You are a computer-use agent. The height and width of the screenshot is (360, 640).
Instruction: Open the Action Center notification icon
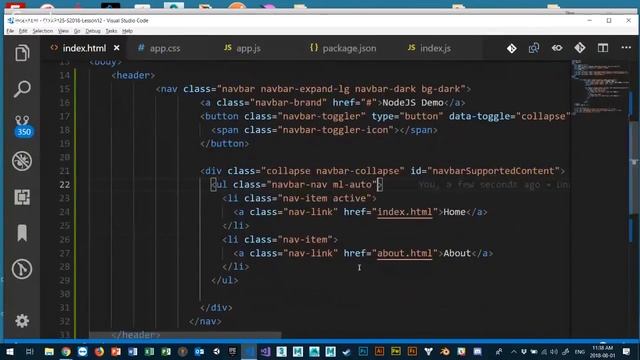pos(627,351)
